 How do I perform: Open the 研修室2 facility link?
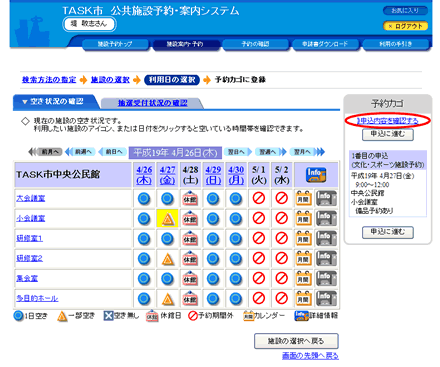pos(30,258)
